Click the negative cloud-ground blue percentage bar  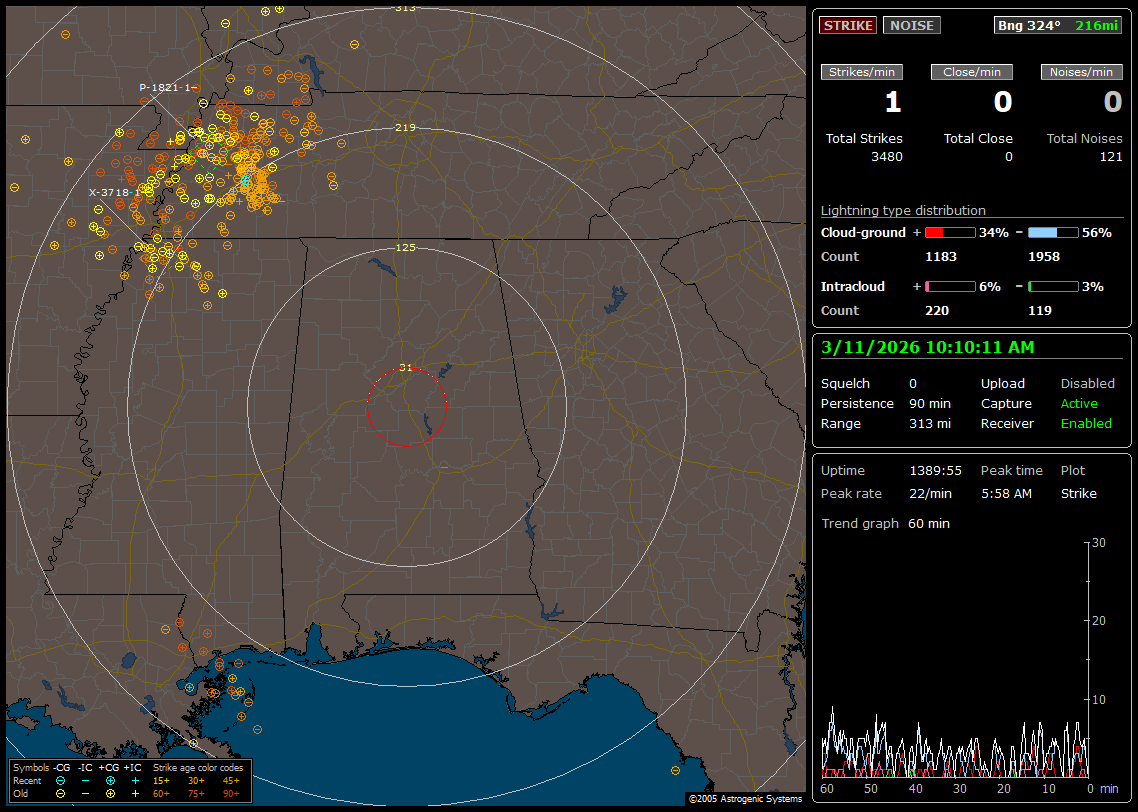(1053, 232)
